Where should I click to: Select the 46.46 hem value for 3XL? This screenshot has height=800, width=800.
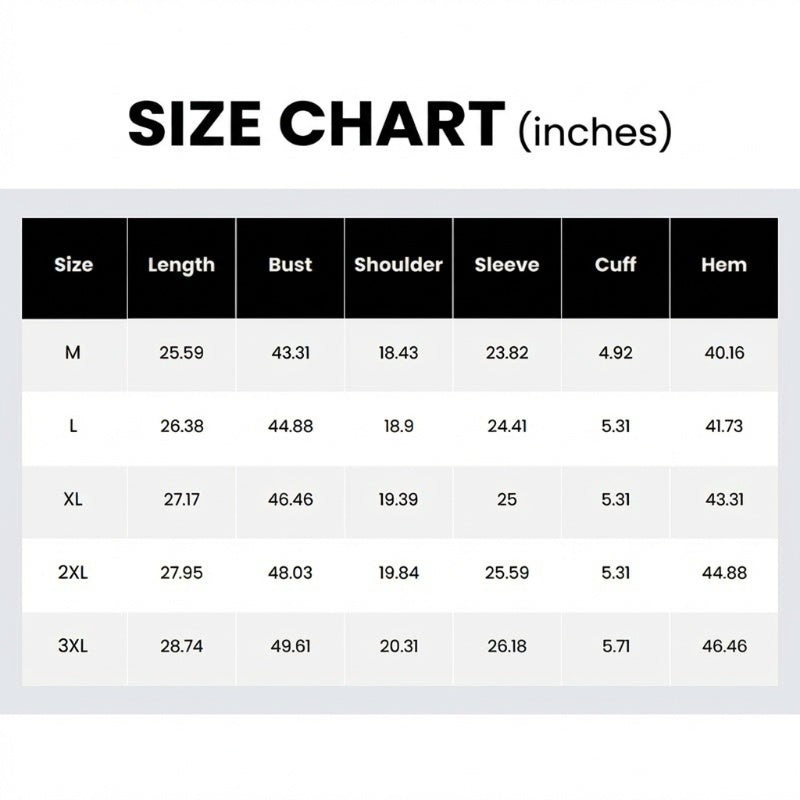[x=724, y=646]
